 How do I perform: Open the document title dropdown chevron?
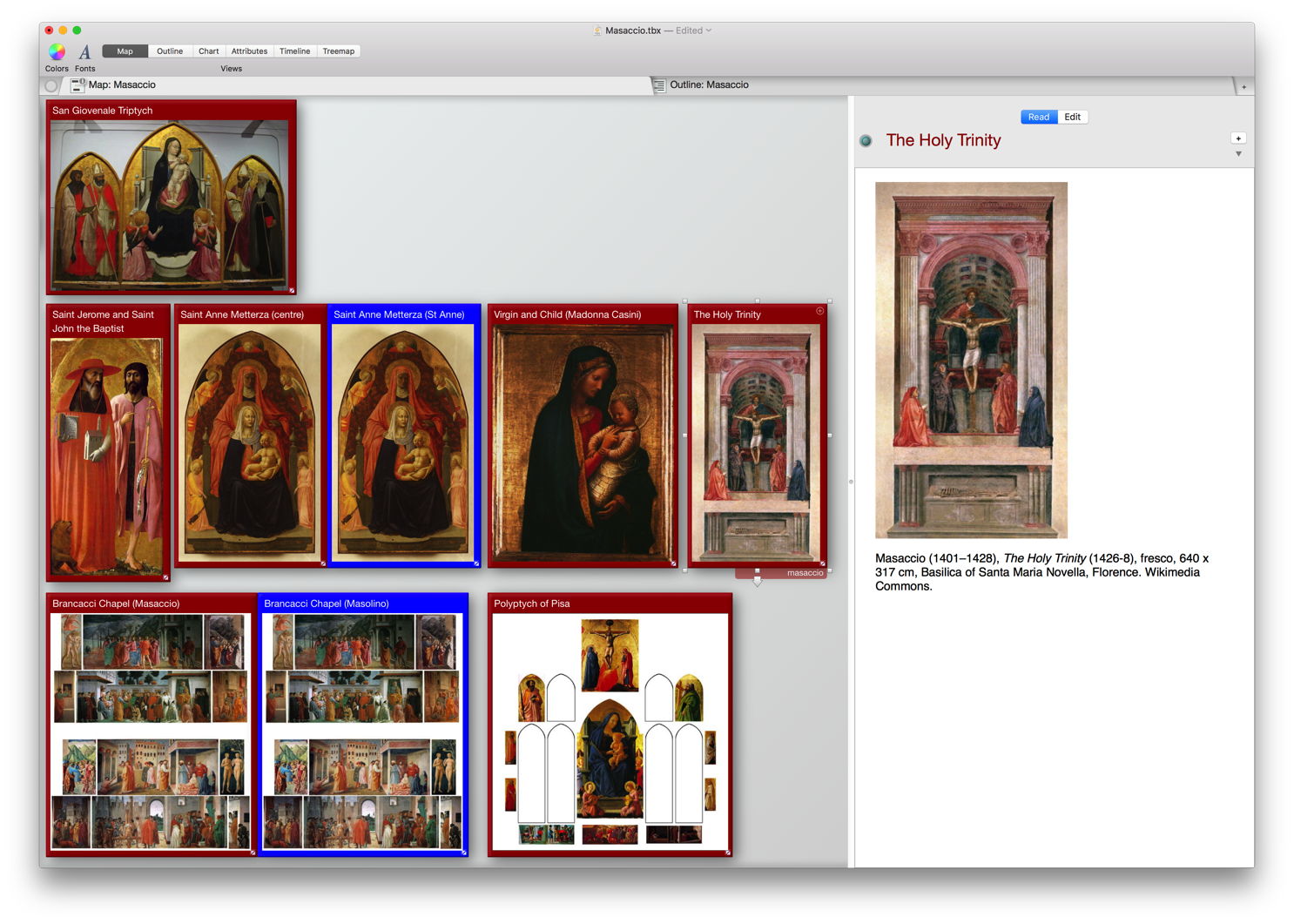[x=709, y=30]
